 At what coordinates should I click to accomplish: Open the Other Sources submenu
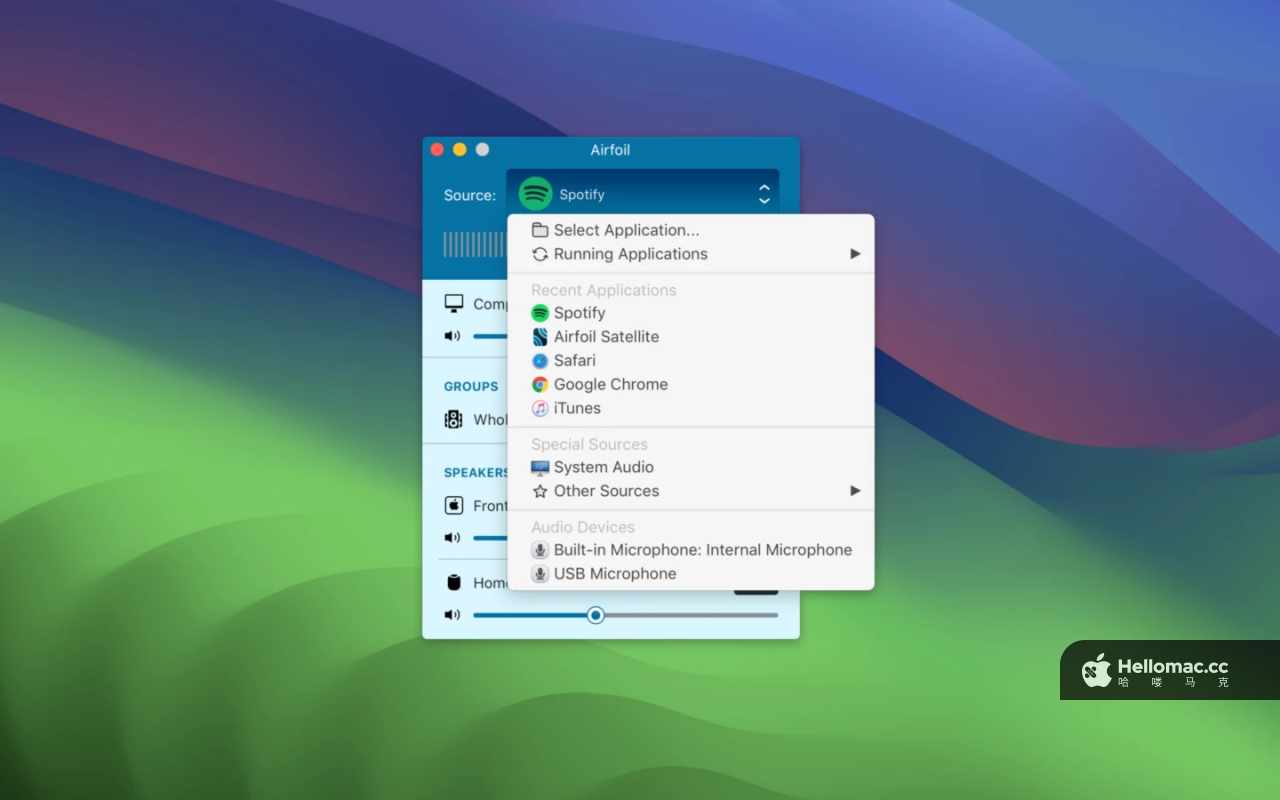tap(691, 491)
